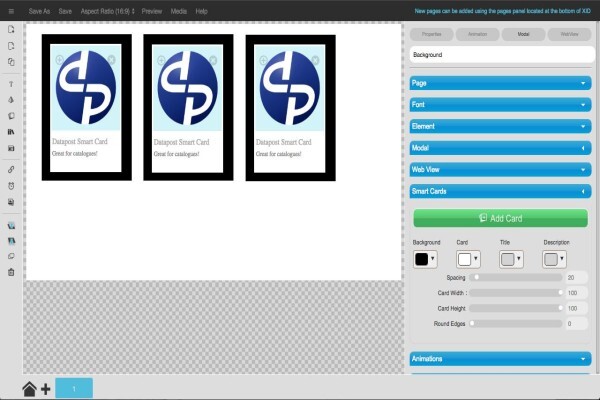The height and width of the screenshot is (400, 600).
Task: Click the Background element name field
Action: point(502,55)
